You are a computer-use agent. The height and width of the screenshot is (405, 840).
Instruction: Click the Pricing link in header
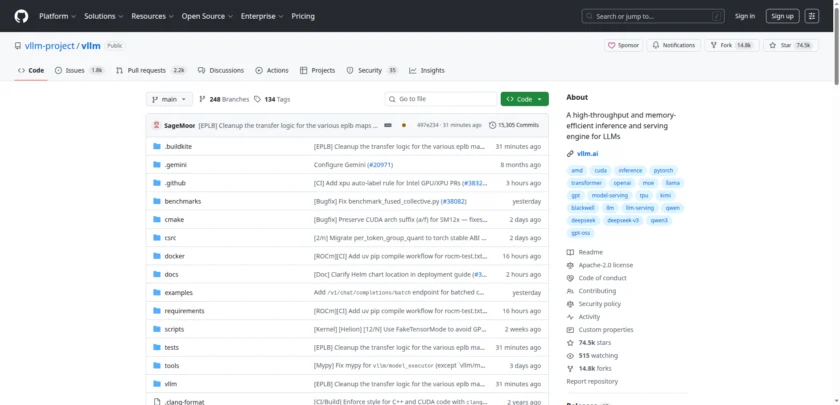coord(303,16)
